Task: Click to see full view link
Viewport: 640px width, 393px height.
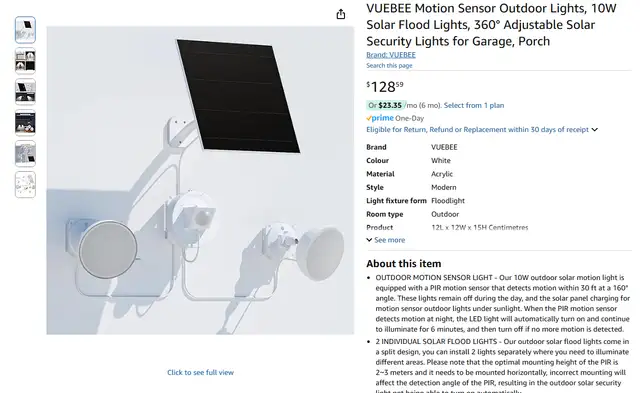Action: (x=200, y=372)
